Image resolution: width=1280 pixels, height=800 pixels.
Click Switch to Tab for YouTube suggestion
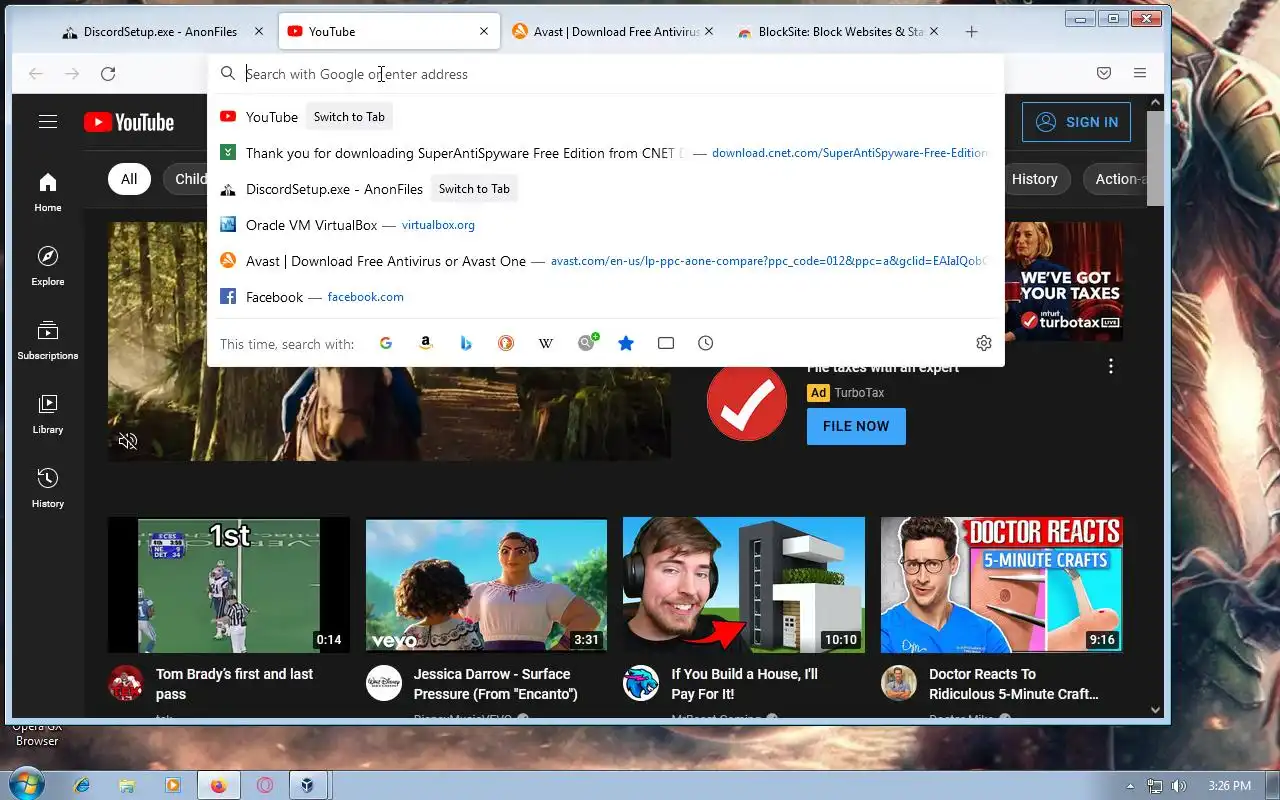point(349,117)
